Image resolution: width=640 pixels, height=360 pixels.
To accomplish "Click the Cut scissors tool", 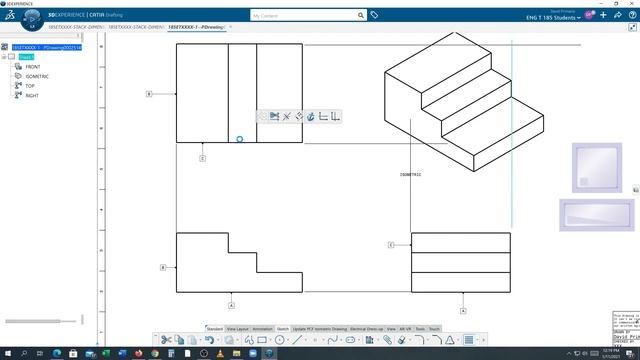I will [x=166, y=340].
